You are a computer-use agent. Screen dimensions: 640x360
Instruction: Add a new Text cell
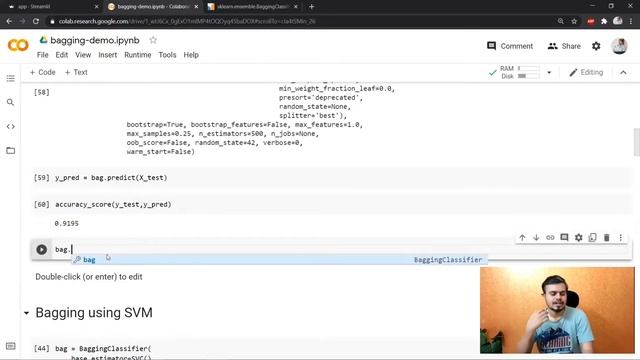coord(76,72)
